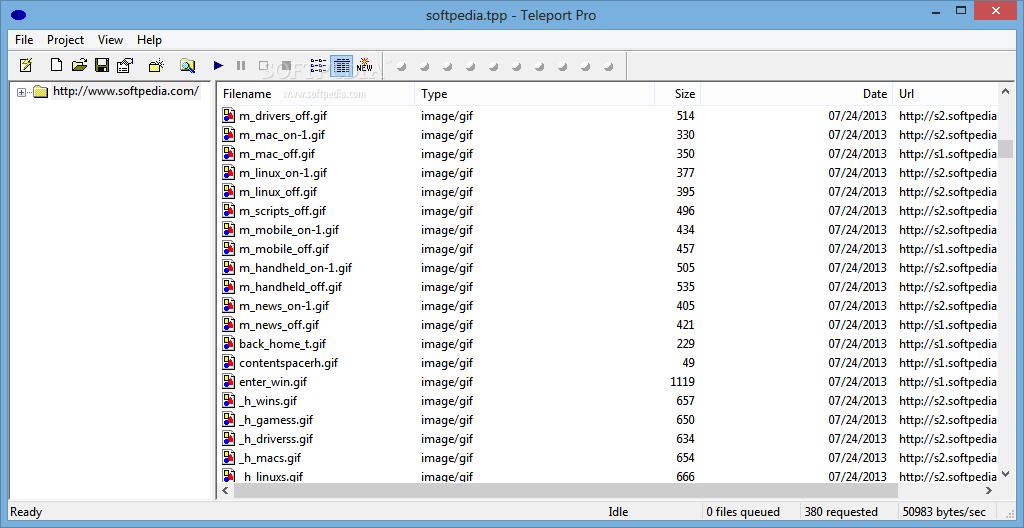Select the _h_wins.gif filename
The image size is (1024, 528).
tap(268, 401)
